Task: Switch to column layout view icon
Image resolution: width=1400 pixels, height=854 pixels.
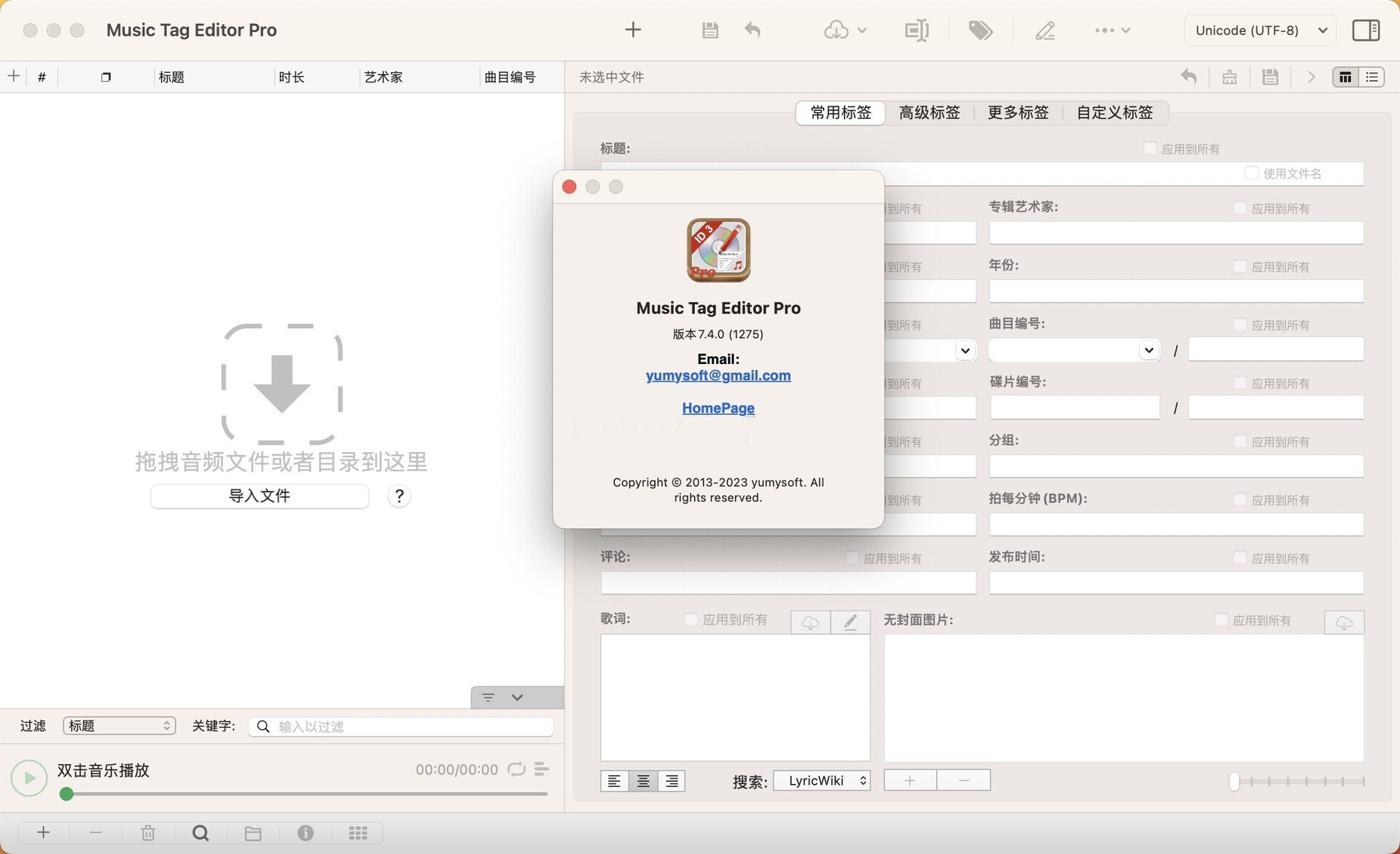Action: pyautogui.click(x=1345, y=77)
